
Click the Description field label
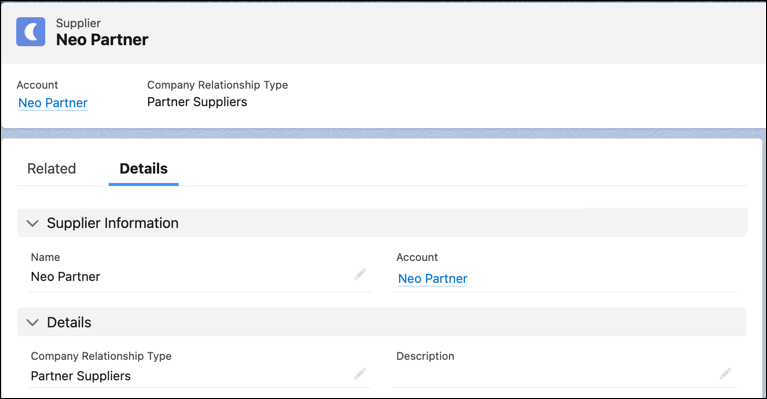click(x=425, y=356)
